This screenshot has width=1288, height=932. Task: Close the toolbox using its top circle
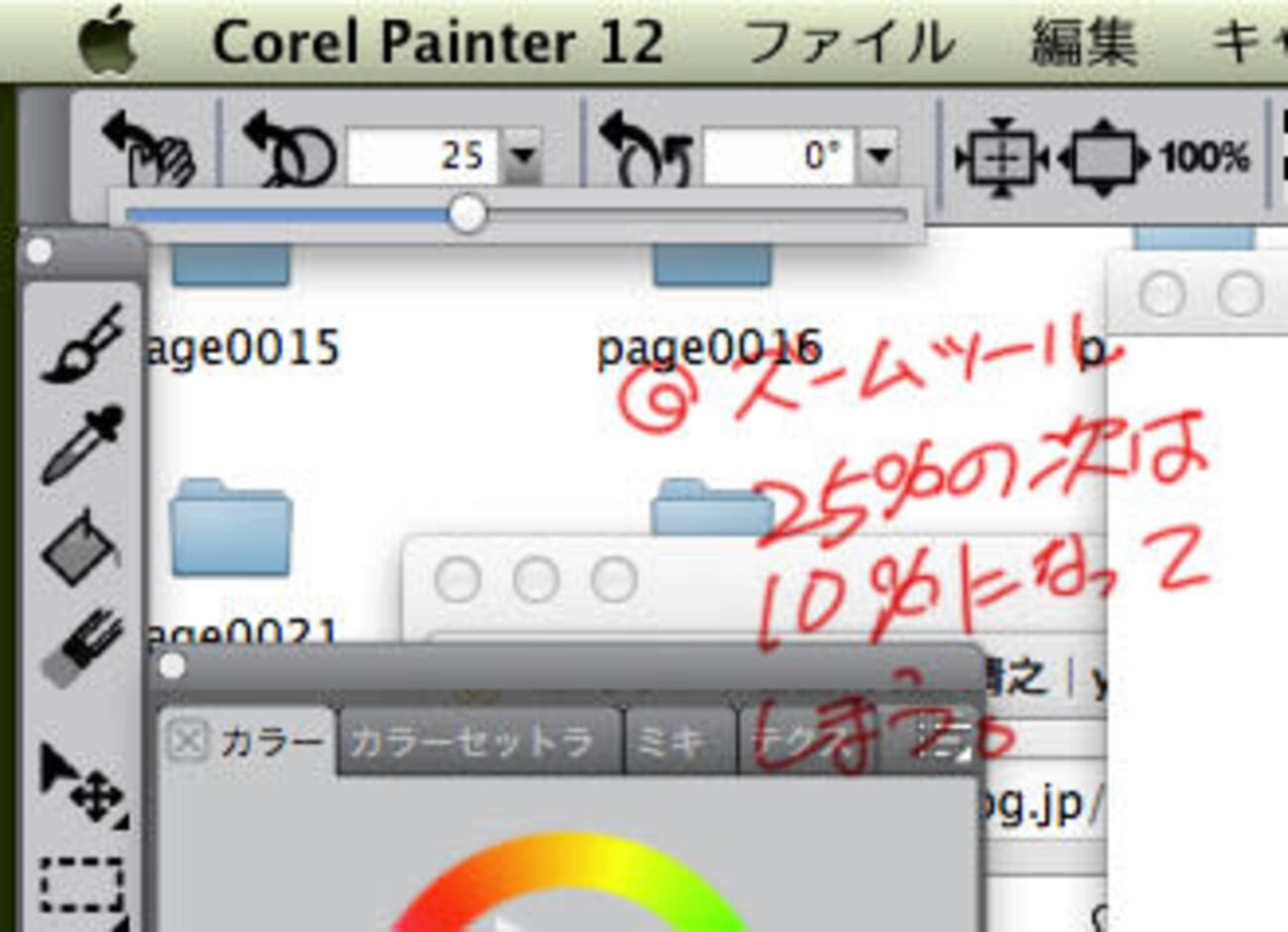point(39,252)
